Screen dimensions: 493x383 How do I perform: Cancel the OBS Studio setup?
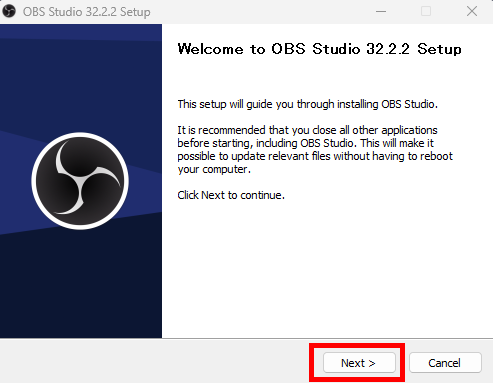tap(445, 363)
